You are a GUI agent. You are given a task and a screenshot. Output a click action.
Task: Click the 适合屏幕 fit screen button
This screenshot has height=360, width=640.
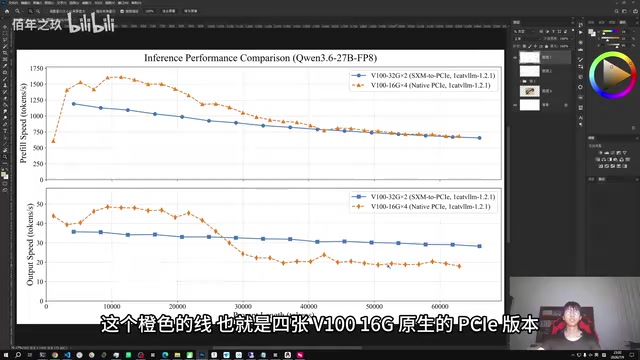pos(169,11)
